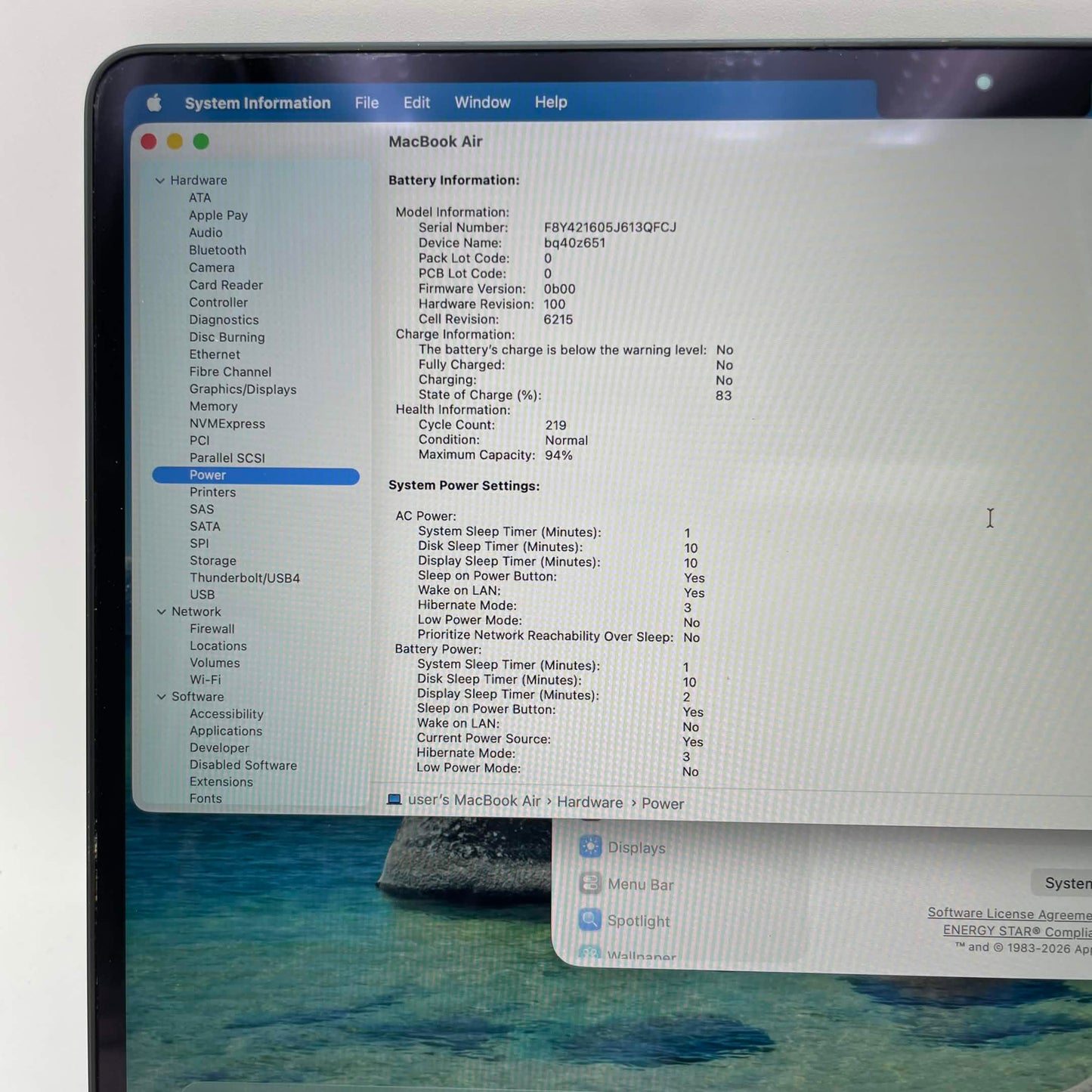Select Camera in the sidebar
Image resolution: width=1092 pixels, height=1092 pixels.
point(212,268)
